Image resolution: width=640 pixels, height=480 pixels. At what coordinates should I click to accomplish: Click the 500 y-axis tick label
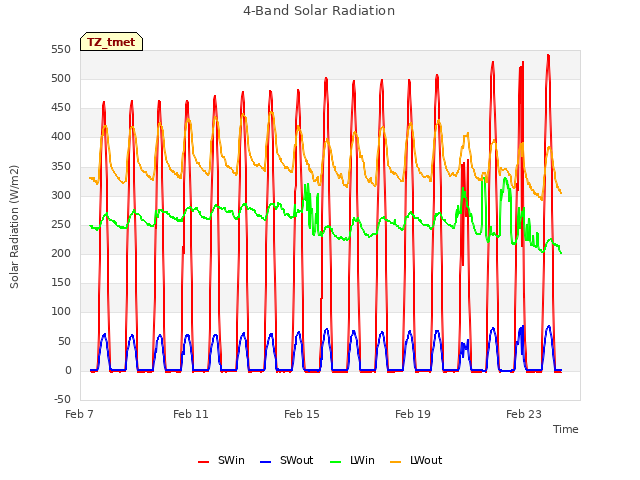coord(61,79)
